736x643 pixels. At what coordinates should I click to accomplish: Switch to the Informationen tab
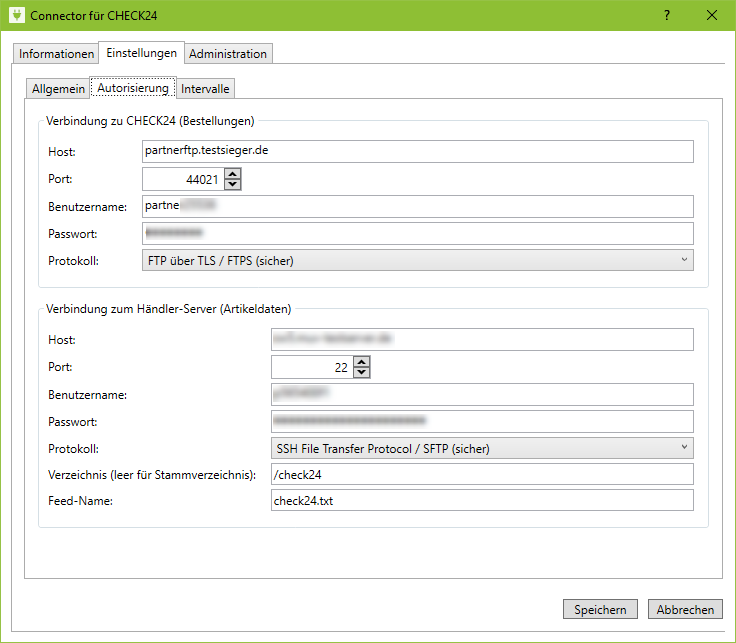(x=56, y=53)
